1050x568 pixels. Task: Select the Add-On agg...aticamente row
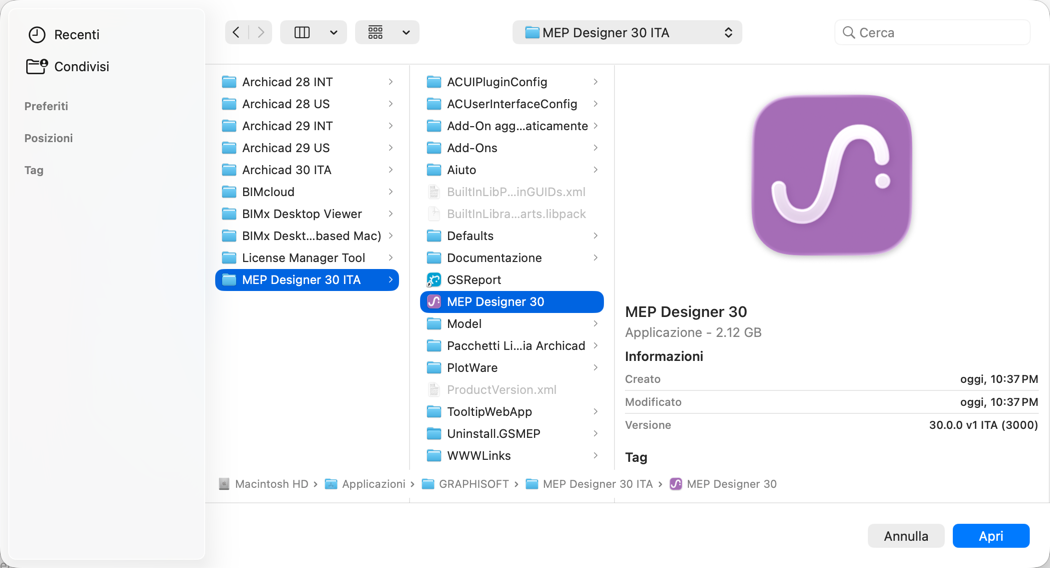(x=512, y=126)
